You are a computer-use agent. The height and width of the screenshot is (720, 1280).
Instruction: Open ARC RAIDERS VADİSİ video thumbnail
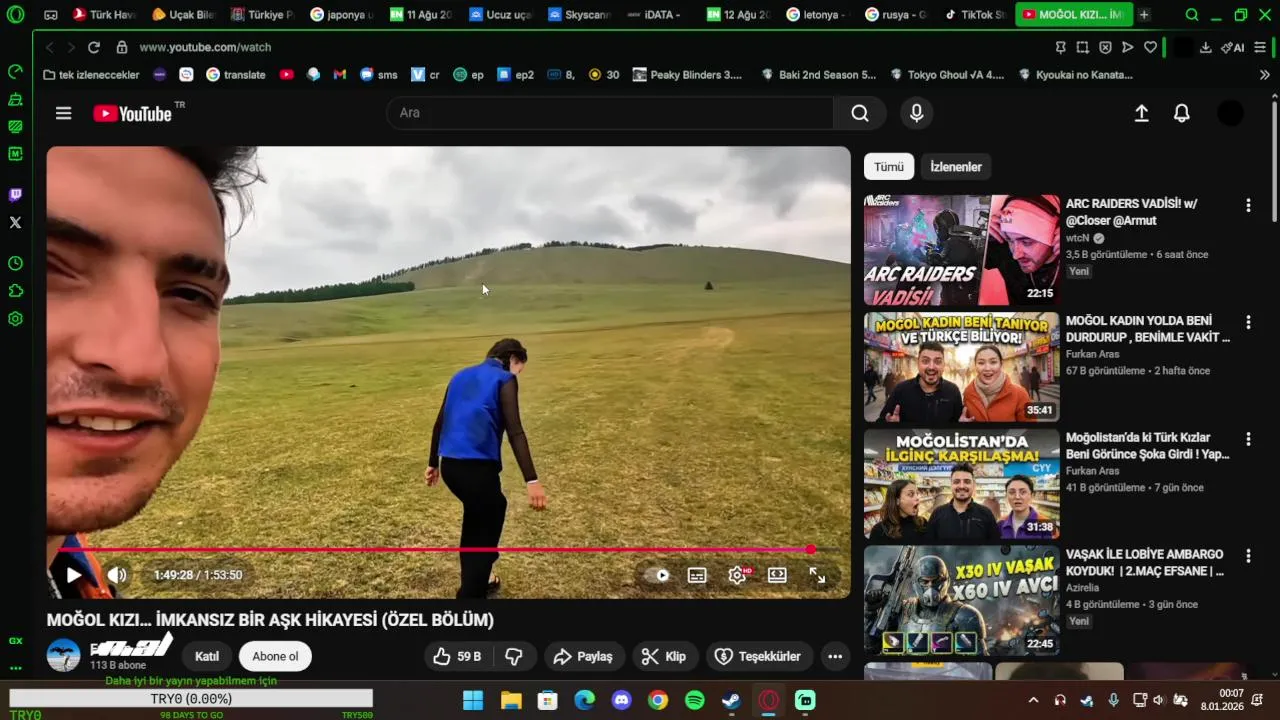tap(961, 250)
